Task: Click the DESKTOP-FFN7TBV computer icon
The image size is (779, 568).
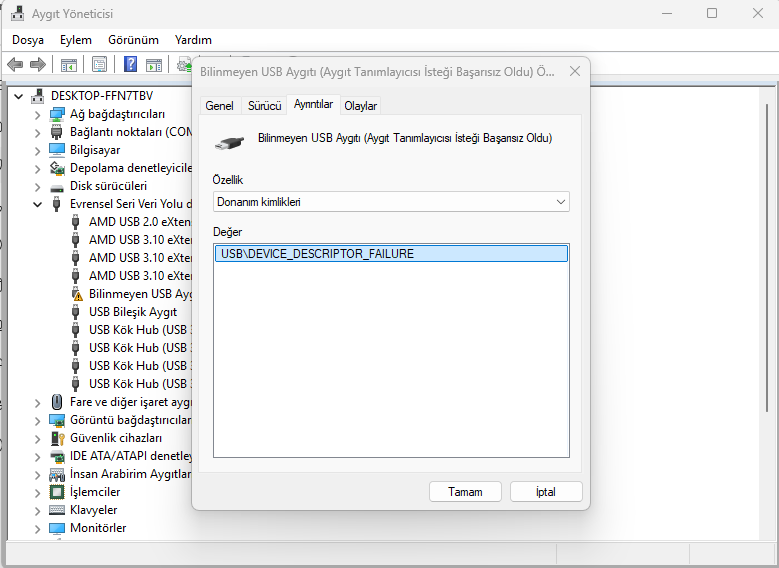Action: [37, 96]
